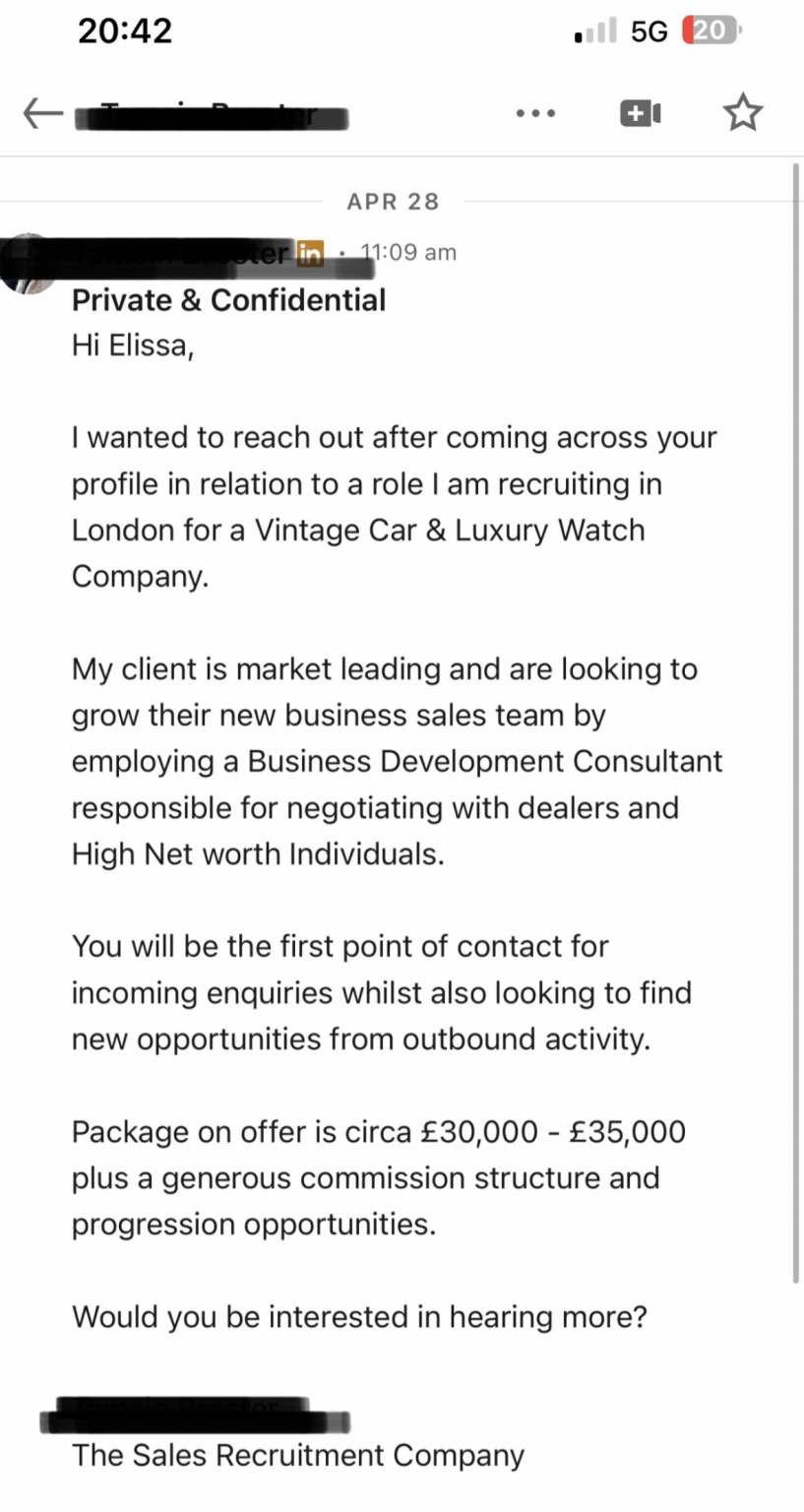Tap the Hi Elissa greeting line
804x1512 pixels.
[133, 346]
